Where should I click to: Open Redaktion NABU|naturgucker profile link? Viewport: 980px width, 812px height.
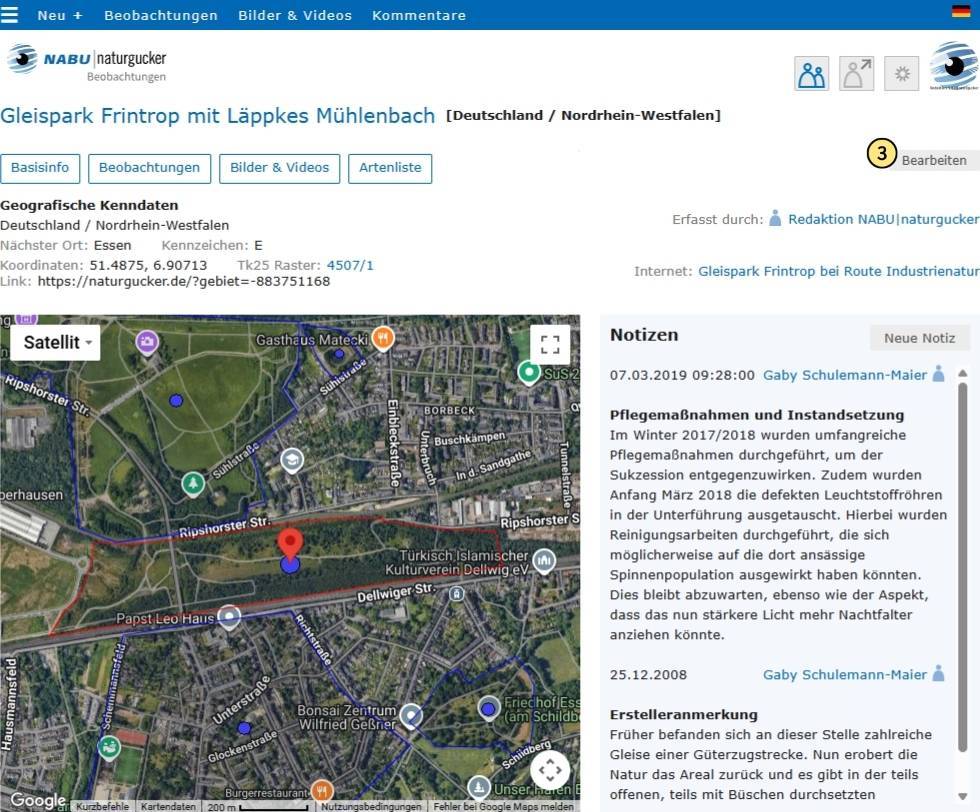click(x=883, y=219)
